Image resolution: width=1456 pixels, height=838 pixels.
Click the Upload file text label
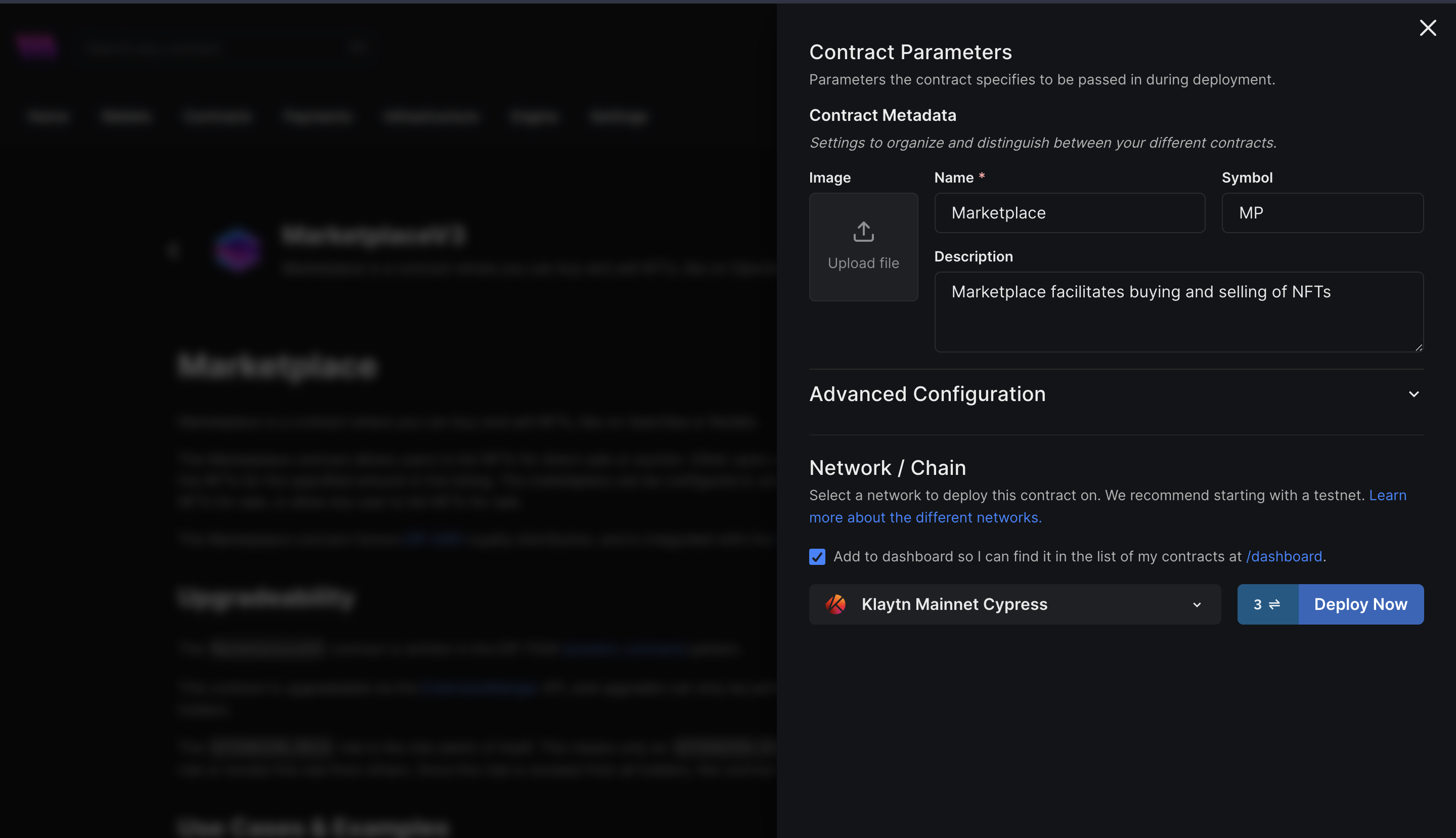[863, 263]
